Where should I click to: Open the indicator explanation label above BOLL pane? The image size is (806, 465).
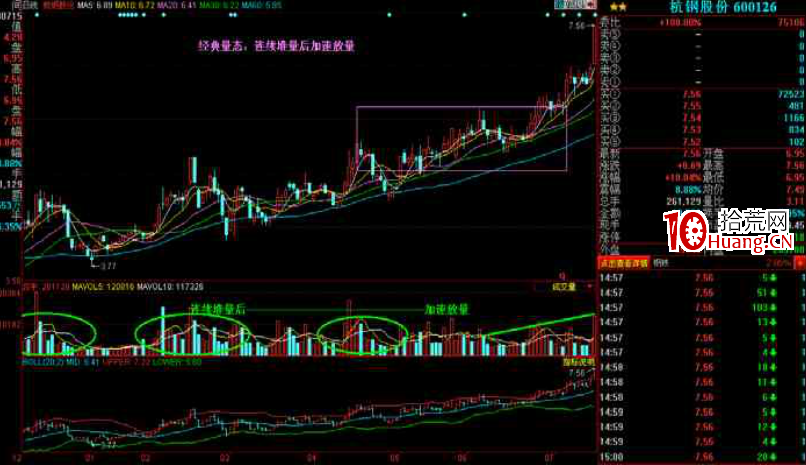578,362
